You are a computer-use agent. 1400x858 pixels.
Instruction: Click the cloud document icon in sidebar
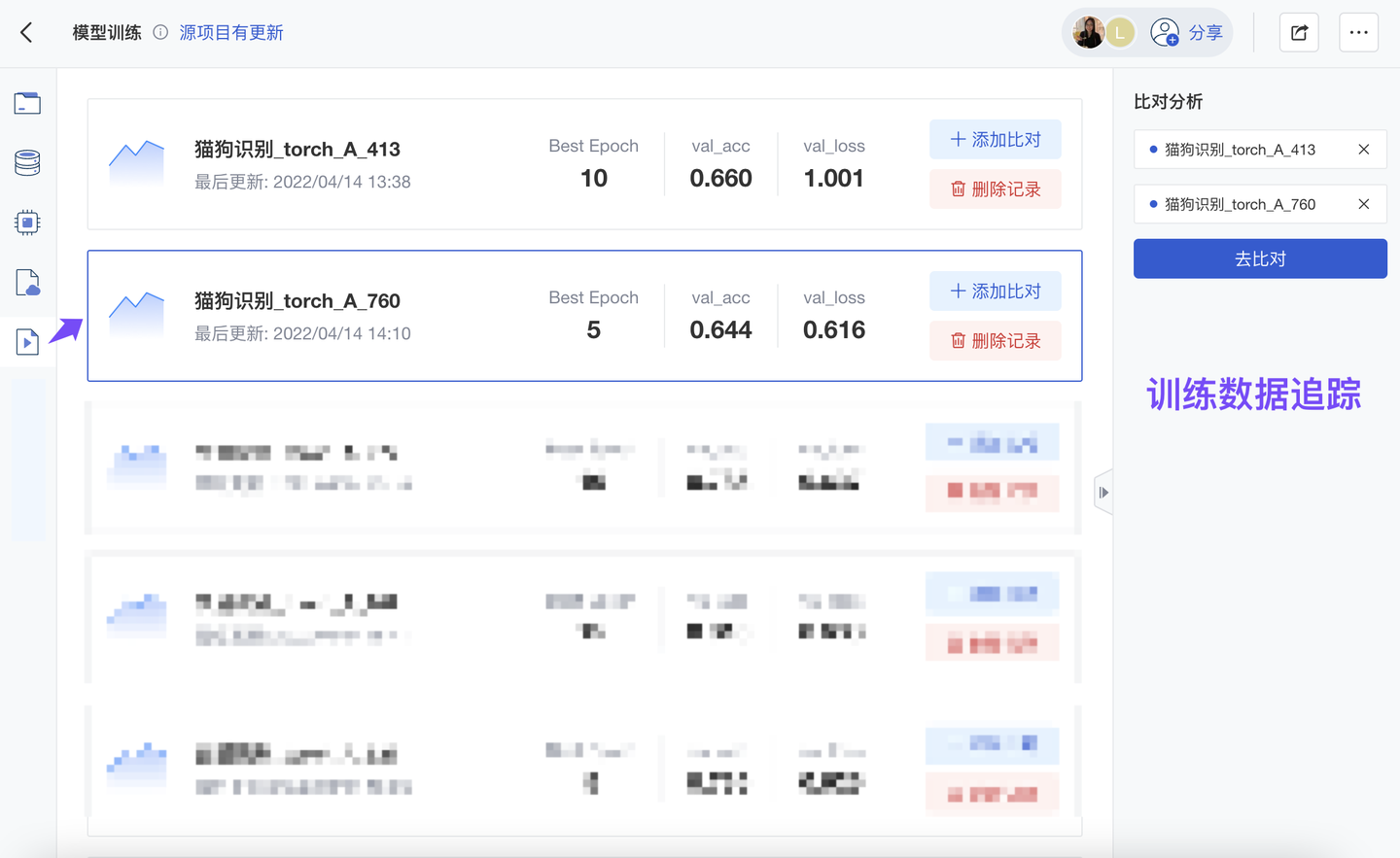click(x=26, y=282)
